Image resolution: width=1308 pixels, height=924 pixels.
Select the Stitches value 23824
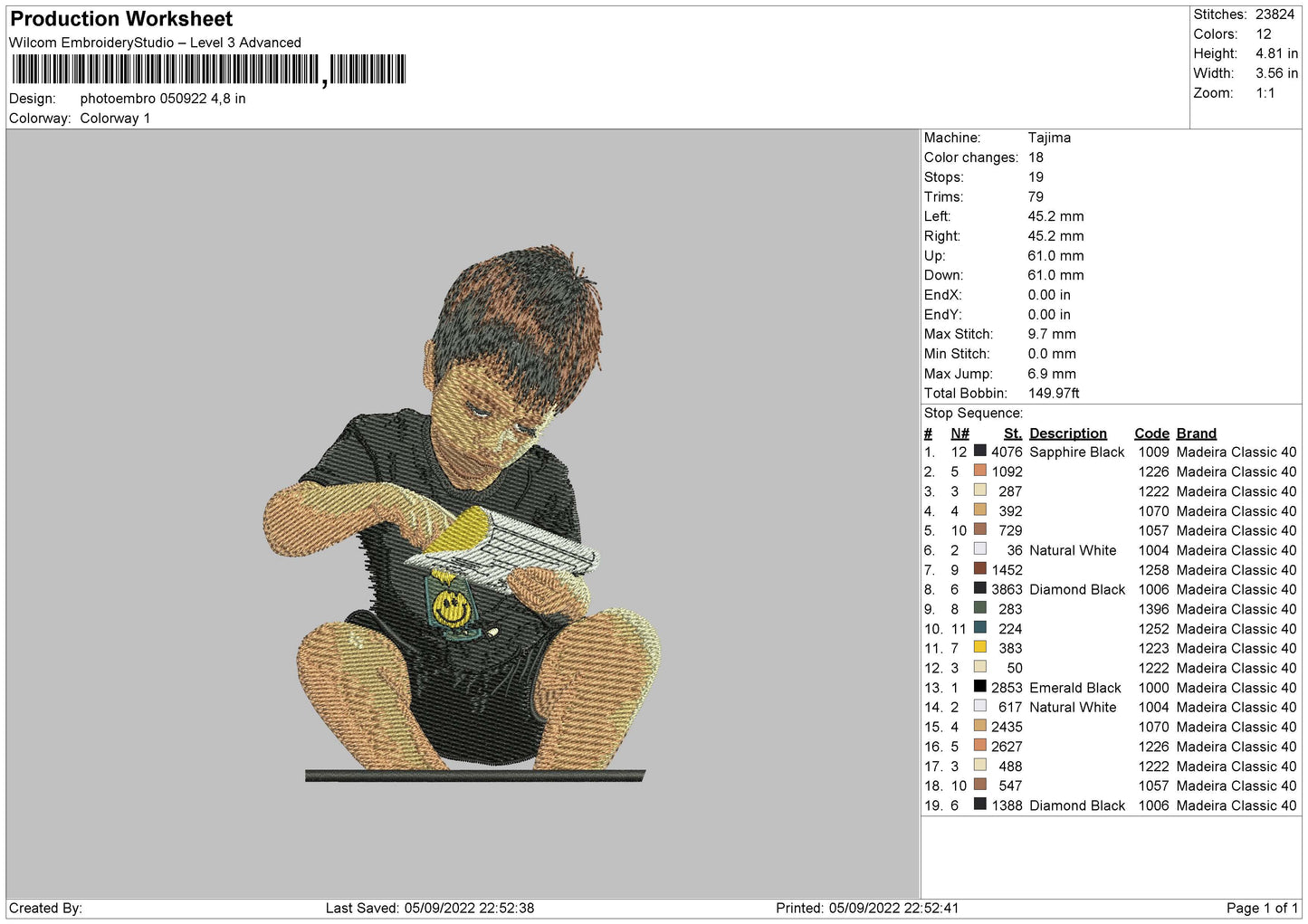click(x=1275, y=14)
